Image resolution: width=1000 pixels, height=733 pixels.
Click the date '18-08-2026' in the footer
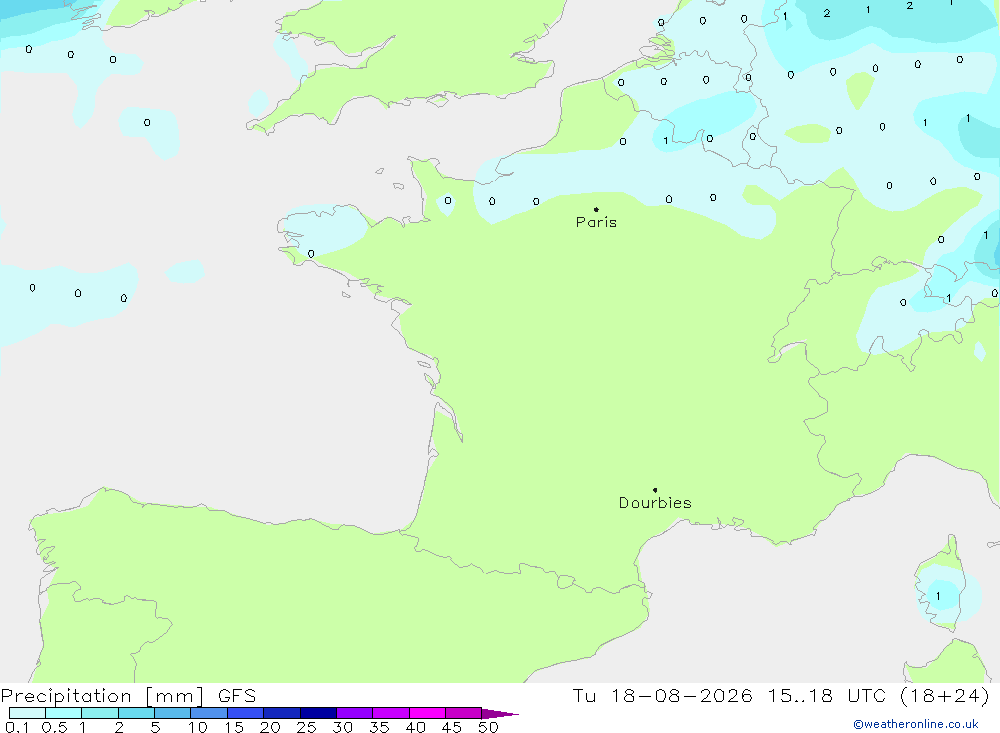coord(681,696)
